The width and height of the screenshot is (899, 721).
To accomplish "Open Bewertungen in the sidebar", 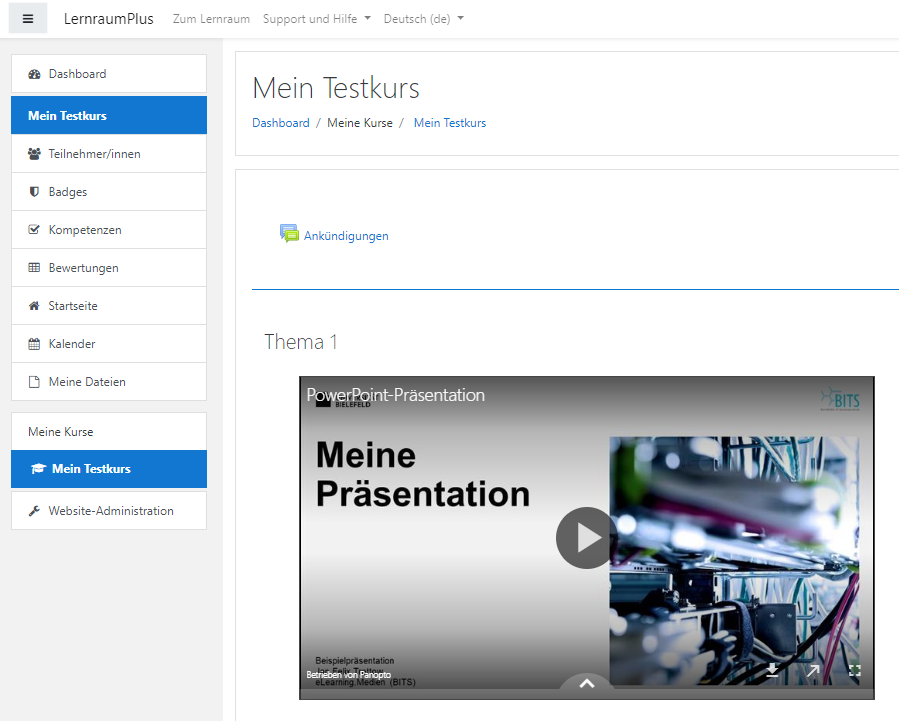I will [x=109, y=268].
